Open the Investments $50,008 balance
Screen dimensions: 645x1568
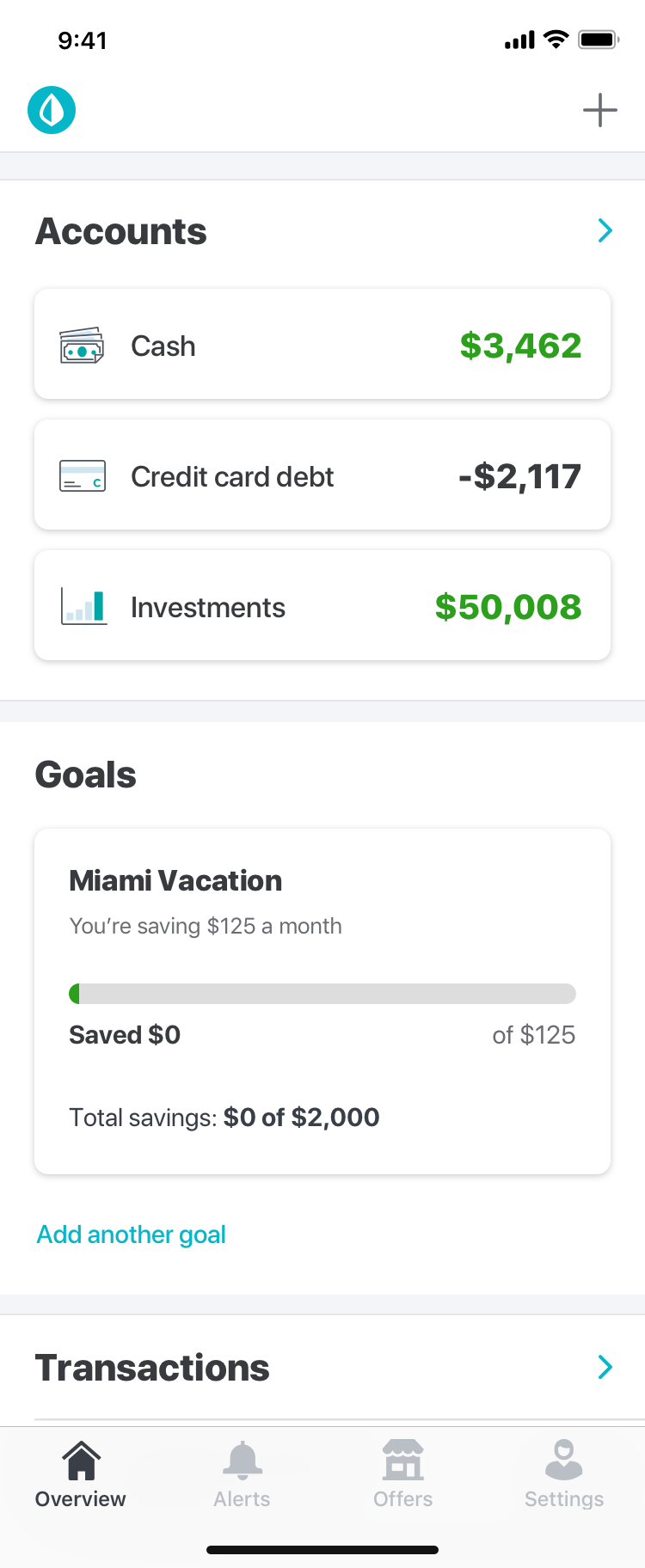click(x=507, y=607)
